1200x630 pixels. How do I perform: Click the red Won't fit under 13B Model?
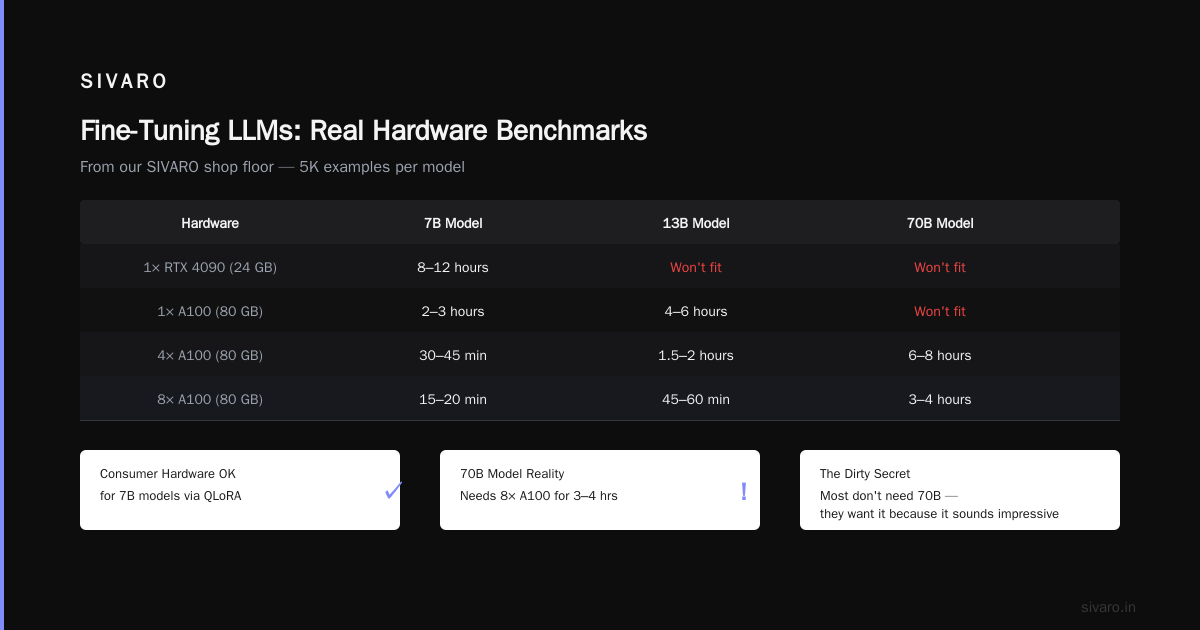tap(696, 267)
